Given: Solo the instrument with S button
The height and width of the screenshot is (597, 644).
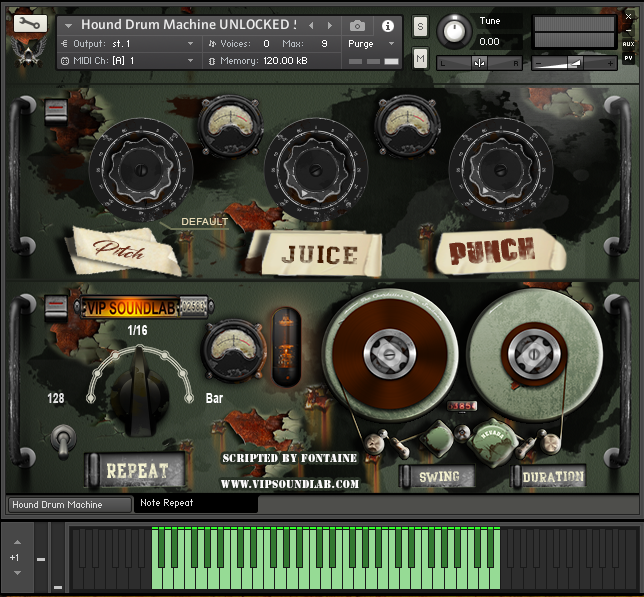Looking at the screenshot, I should 420,27.
